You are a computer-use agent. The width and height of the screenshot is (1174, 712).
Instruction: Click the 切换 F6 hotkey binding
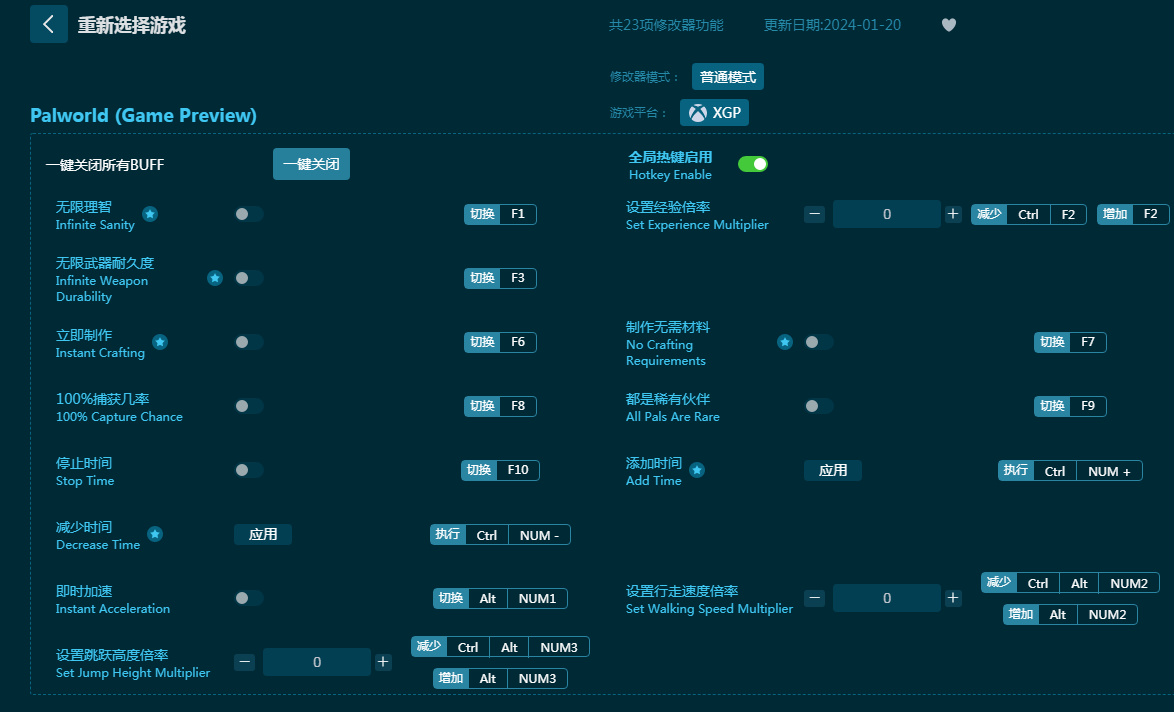pos(500,342)
